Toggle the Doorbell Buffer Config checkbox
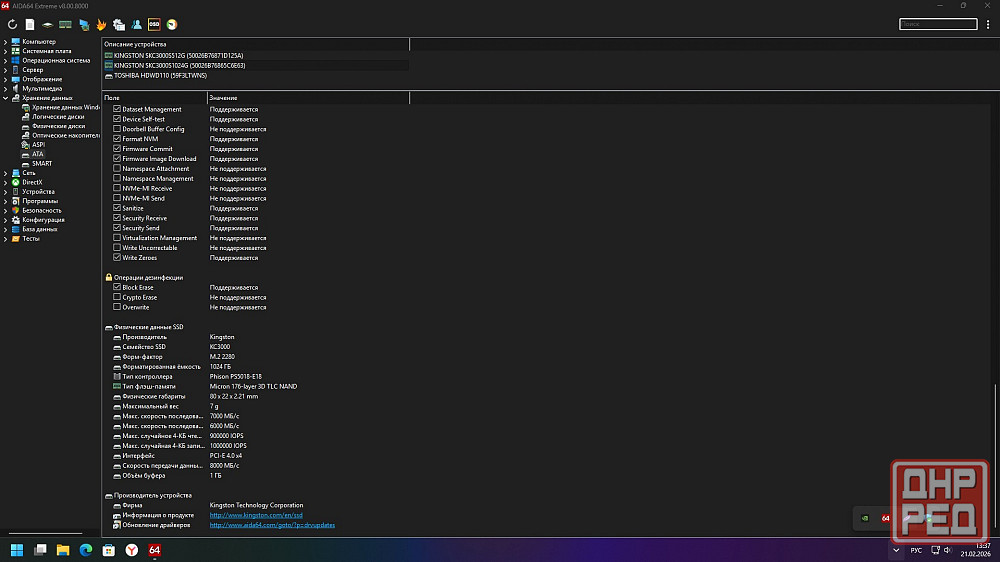Viewport: 1000px width, 562px height. coord(117,129)
